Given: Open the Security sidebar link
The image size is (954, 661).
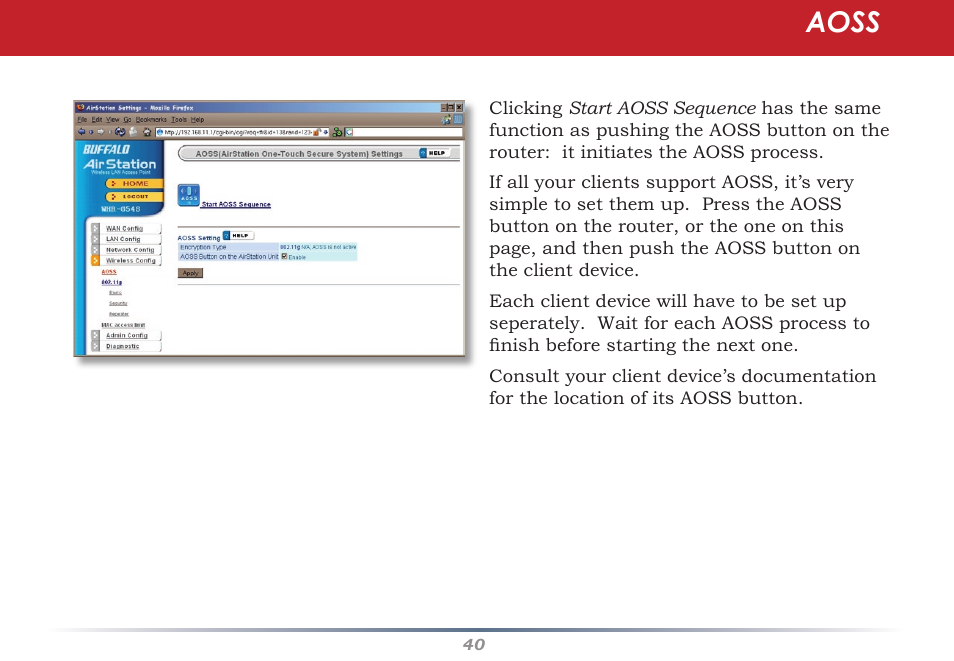Looking at the screenshot, I should (118, 303).
